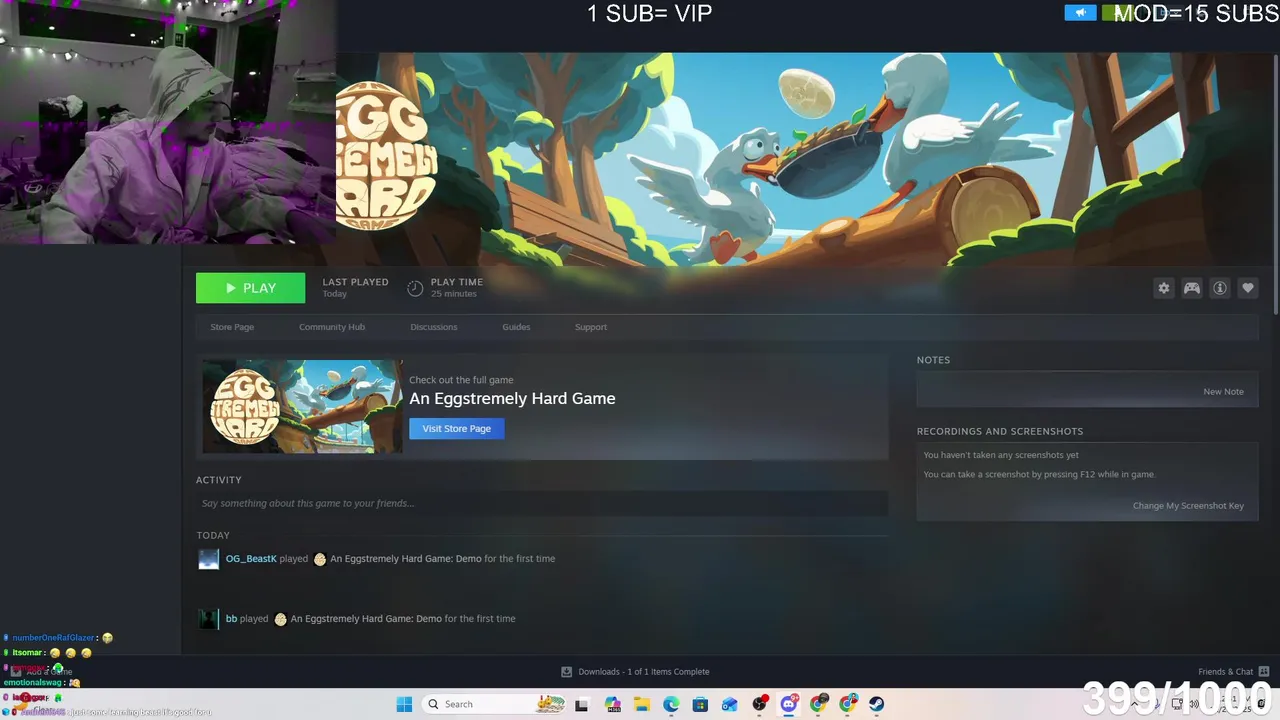This screenshot has height=720, width=1280.
Task: Click An Eggstremely Hard Game title
Action: pyautogui.click(x=512, y=398)
